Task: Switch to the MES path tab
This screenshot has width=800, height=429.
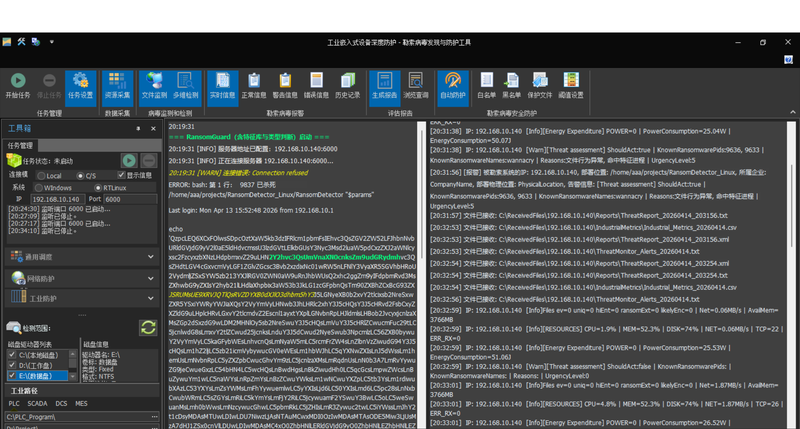Action: (x=81, y=403)
